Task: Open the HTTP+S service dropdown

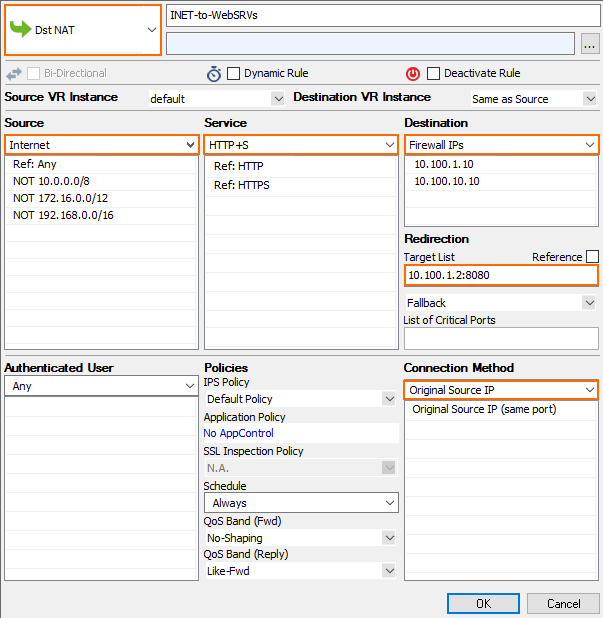Action: 301,145
